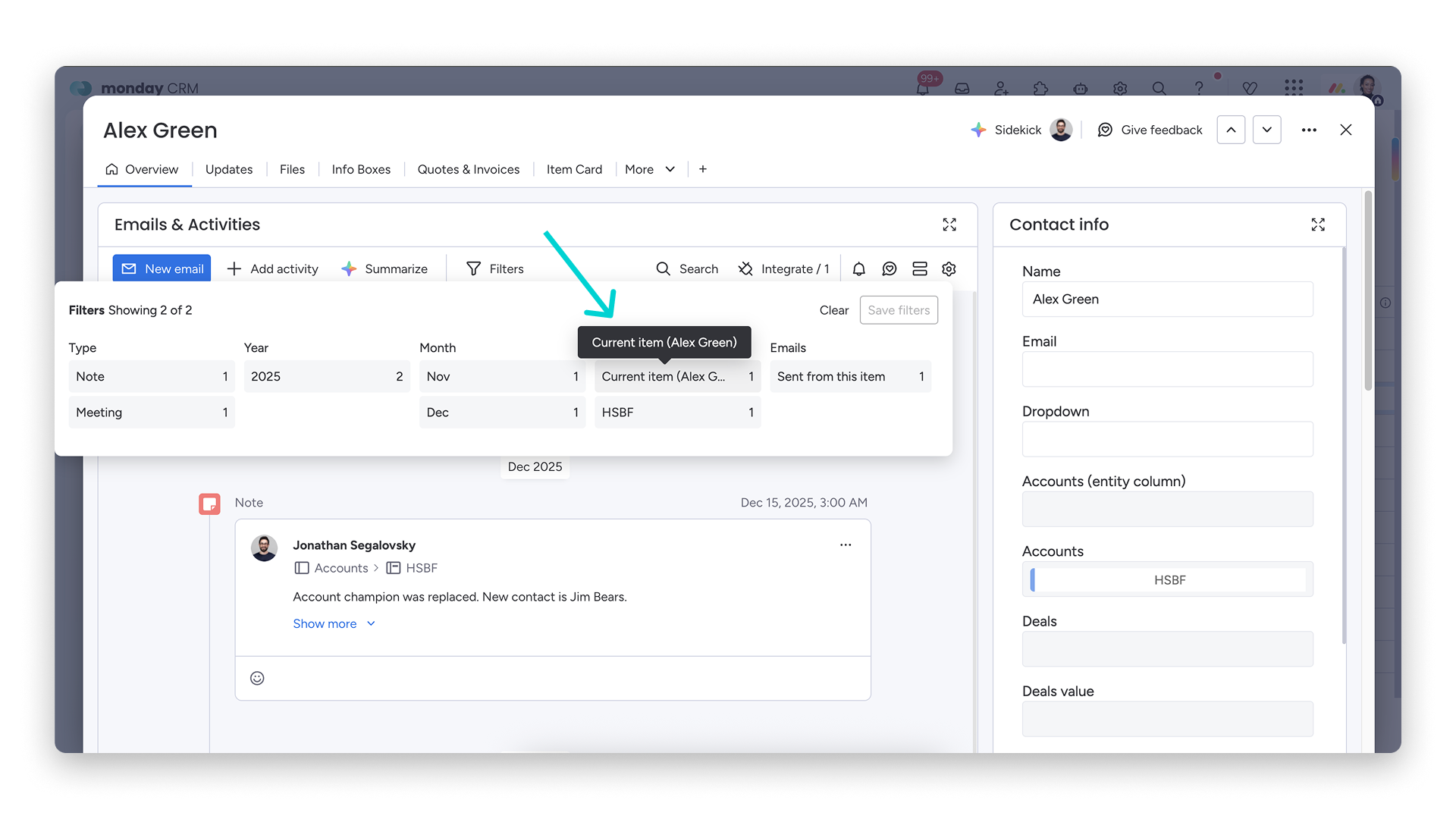Image resolution: width=1456 pixels, height=819 pixels.
Task: Click the empty Deals field
Action: click(1167, 649)
